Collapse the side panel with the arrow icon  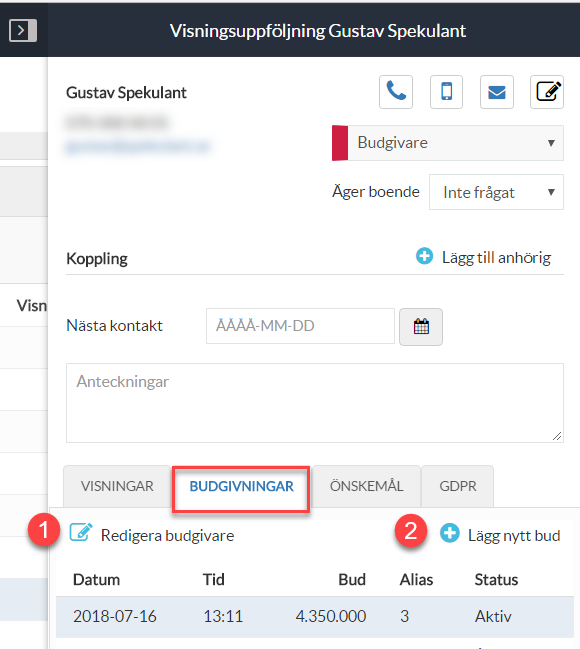(23, 30)
